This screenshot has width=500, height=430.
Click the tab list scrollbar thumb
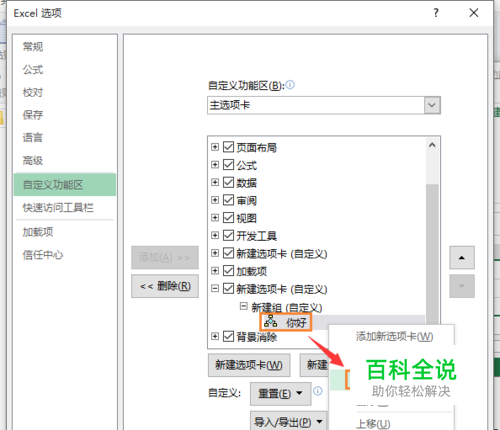(432, 253)
